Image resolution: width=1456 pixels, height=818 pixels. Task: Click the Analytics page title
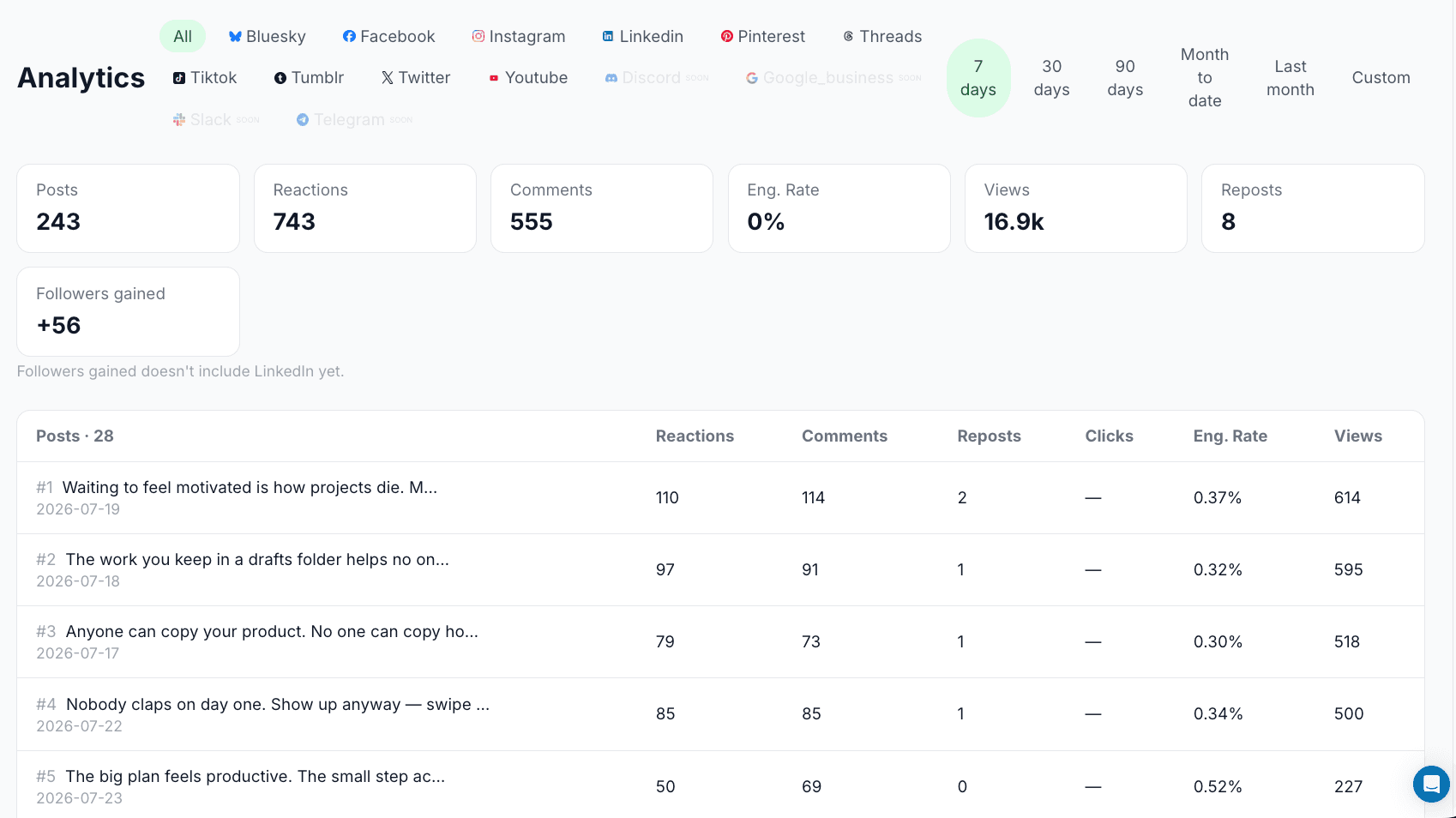coord(81,78)
